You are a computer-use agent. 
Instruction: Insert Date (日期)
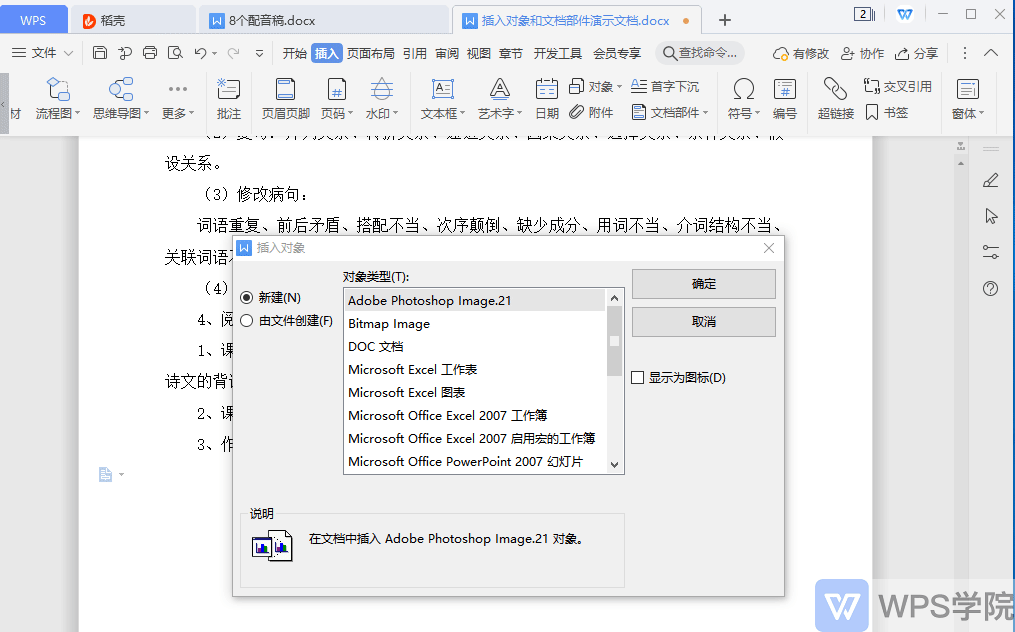point(547,98)
